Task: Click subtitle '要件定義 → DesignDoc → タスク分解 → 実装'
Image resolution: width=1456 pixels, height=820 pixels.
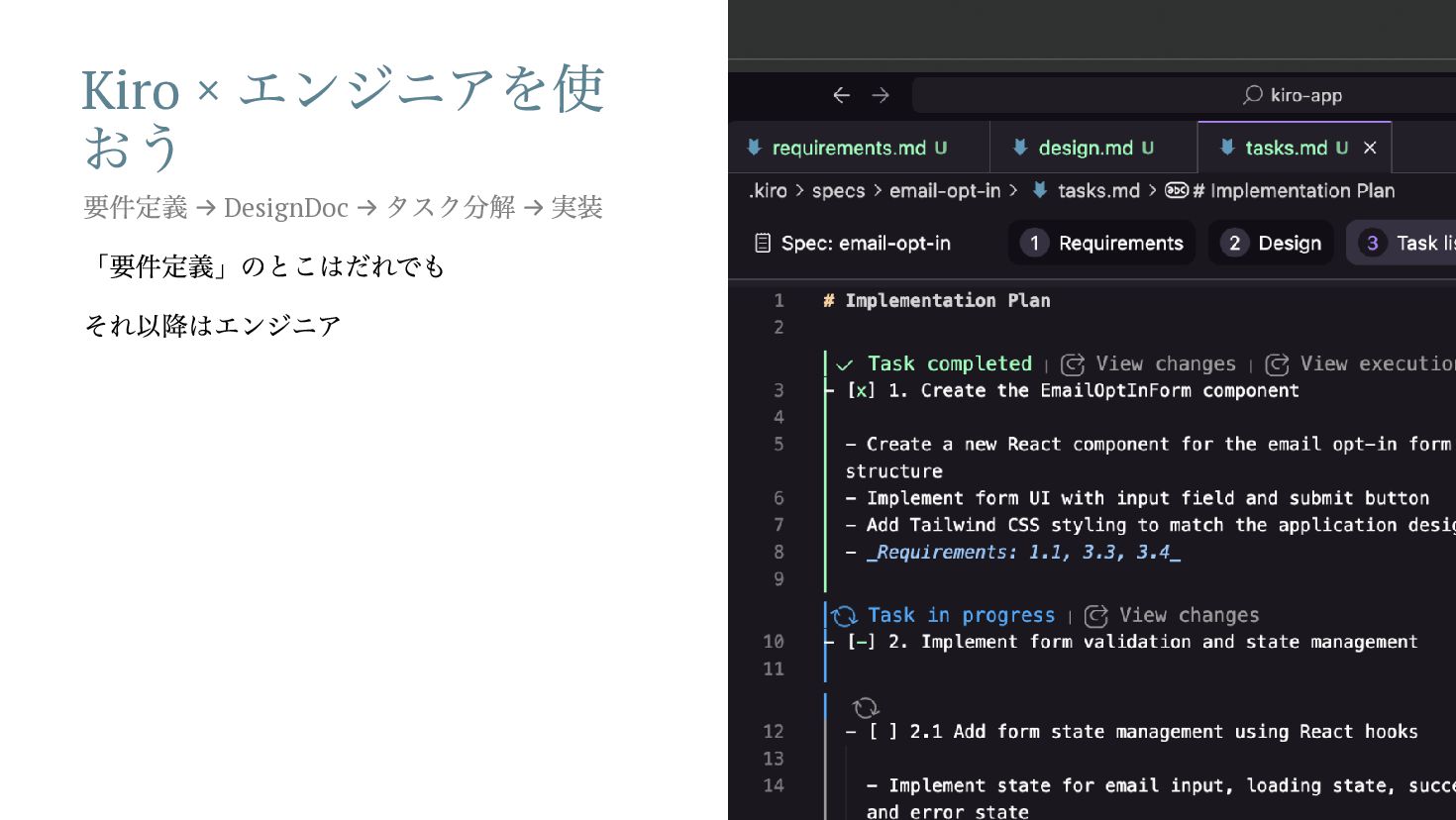Action: point(344,207)
